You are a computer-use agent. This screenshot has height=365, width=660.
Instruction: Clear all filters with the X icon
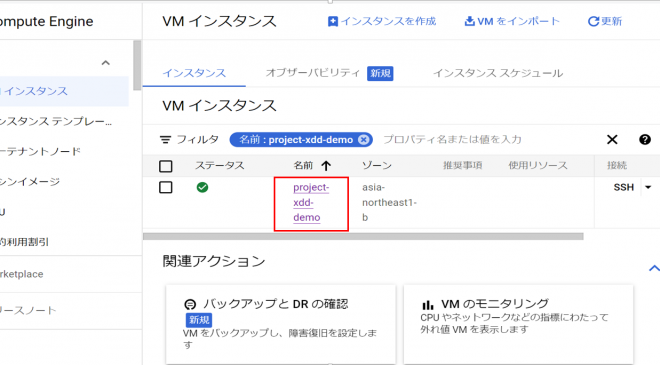[x=612, y=139]
